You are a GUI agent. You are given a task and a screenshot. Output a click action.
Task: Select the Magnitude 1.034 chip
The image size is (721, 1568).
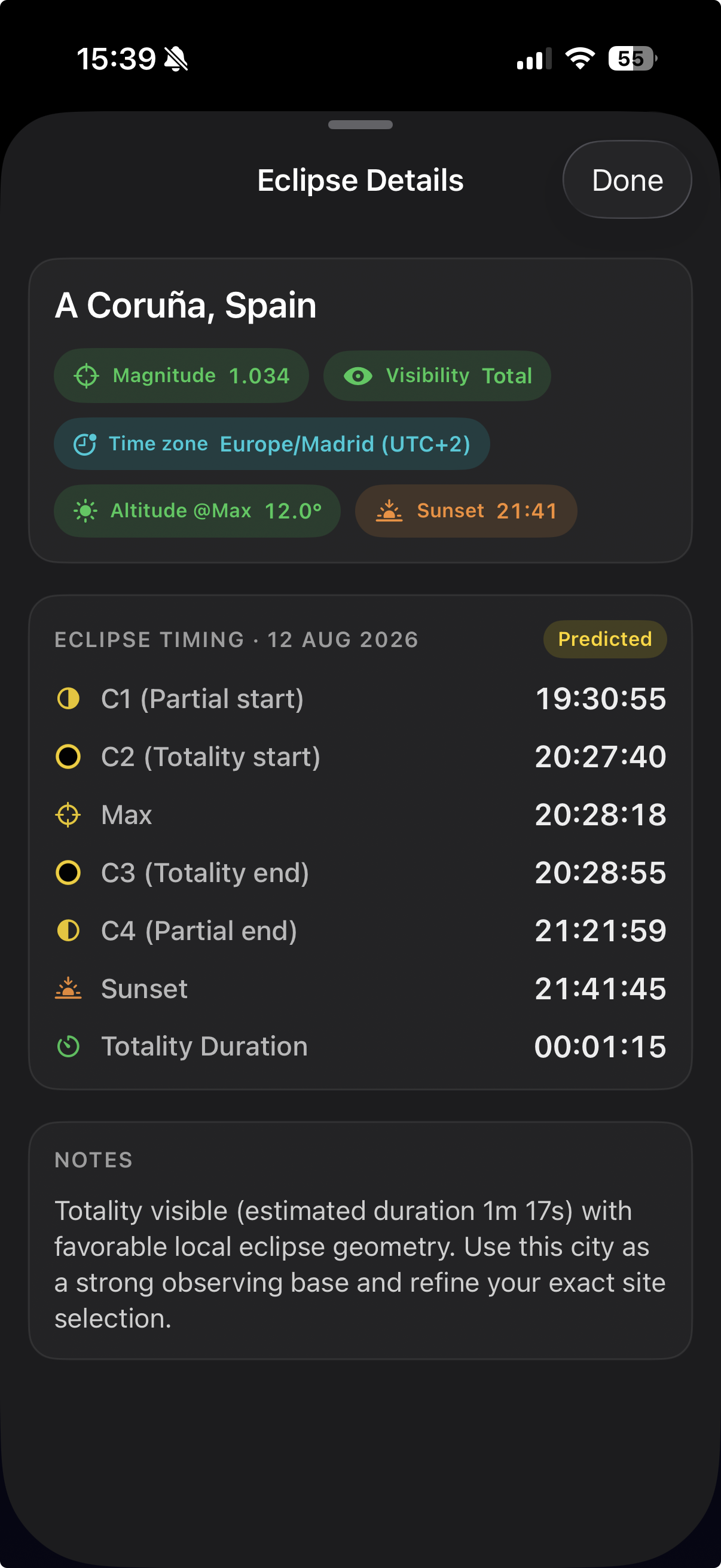[181, 376]
